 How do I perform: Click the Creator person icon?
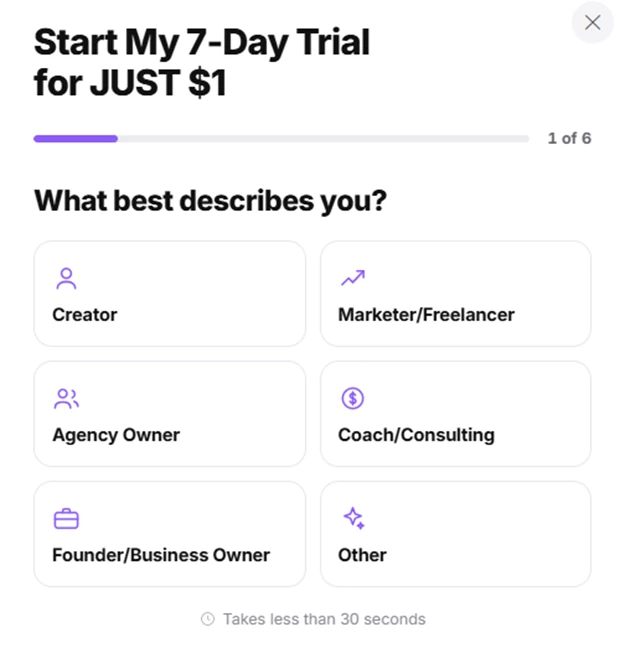[66, 279]
